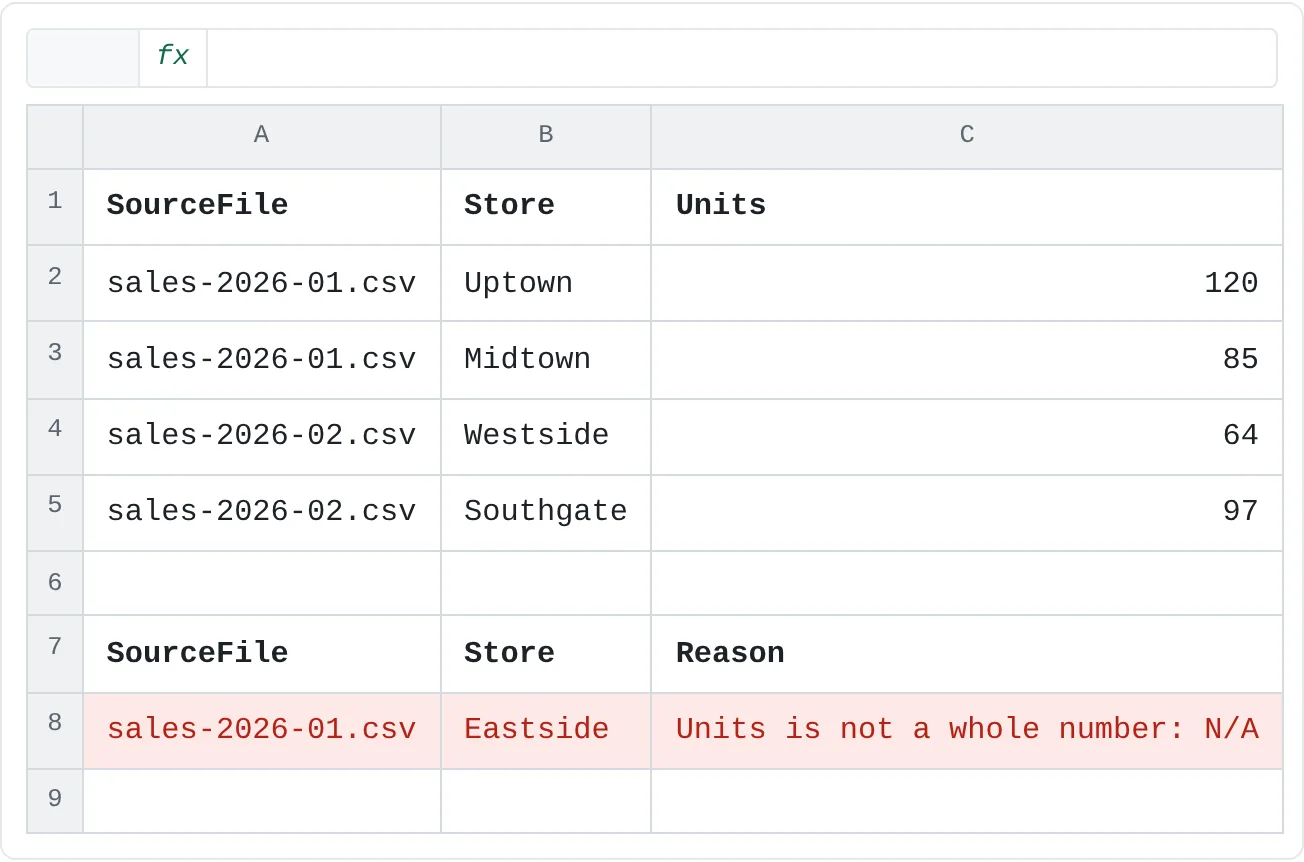Click the name box beside fx
Image resolution: width=1304 pixels, height=862 pixels.
point(83,57)
